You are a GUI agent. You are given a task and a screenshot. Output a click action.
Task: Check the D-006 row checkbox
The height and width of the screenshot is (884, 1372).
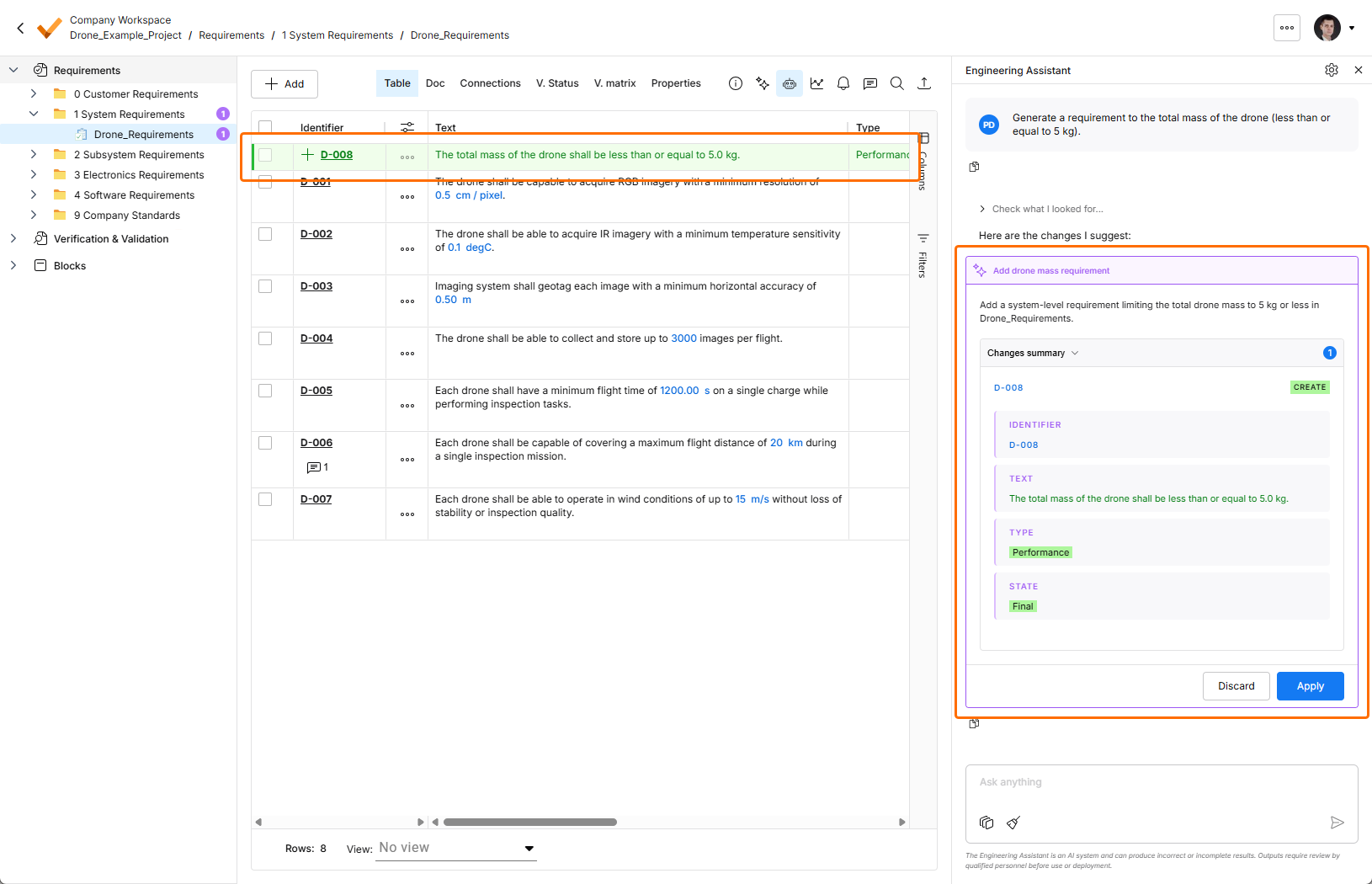click(265, 443)
